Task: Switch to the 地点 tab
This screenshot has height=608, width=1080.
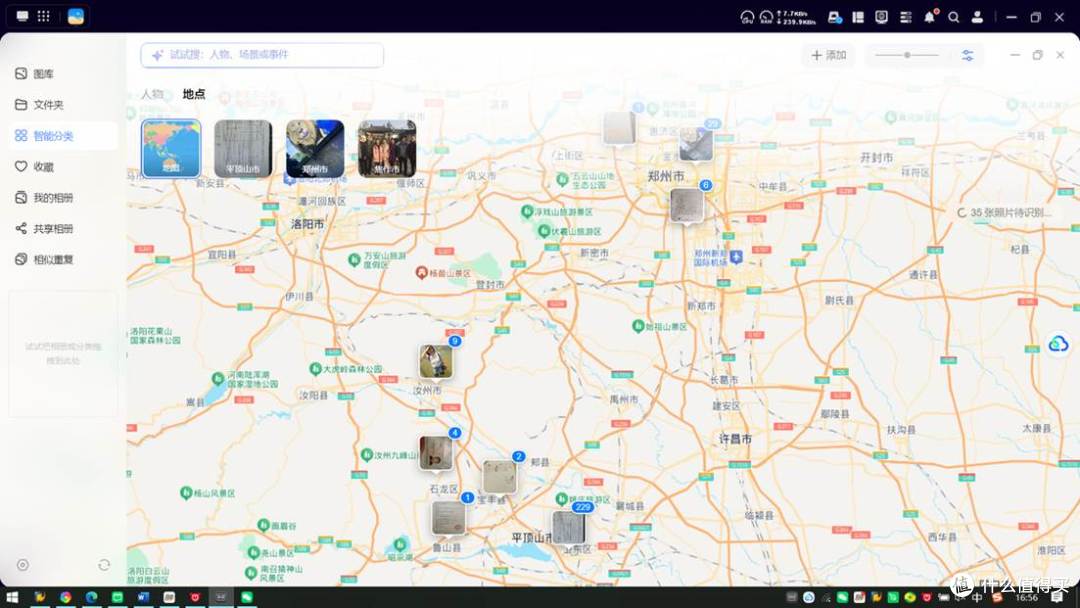Action: pyautogui.click(x=194, y=94)
